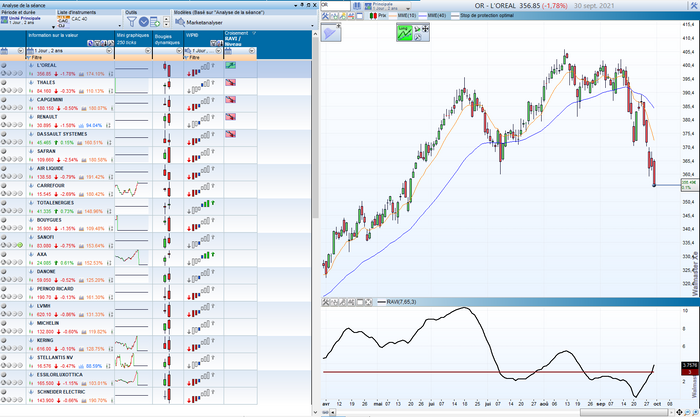Screen dimensions: 700x417
Task: Click the blue checkmark circle in Outils
Action: pyautogui.click(x=144, y=21)
